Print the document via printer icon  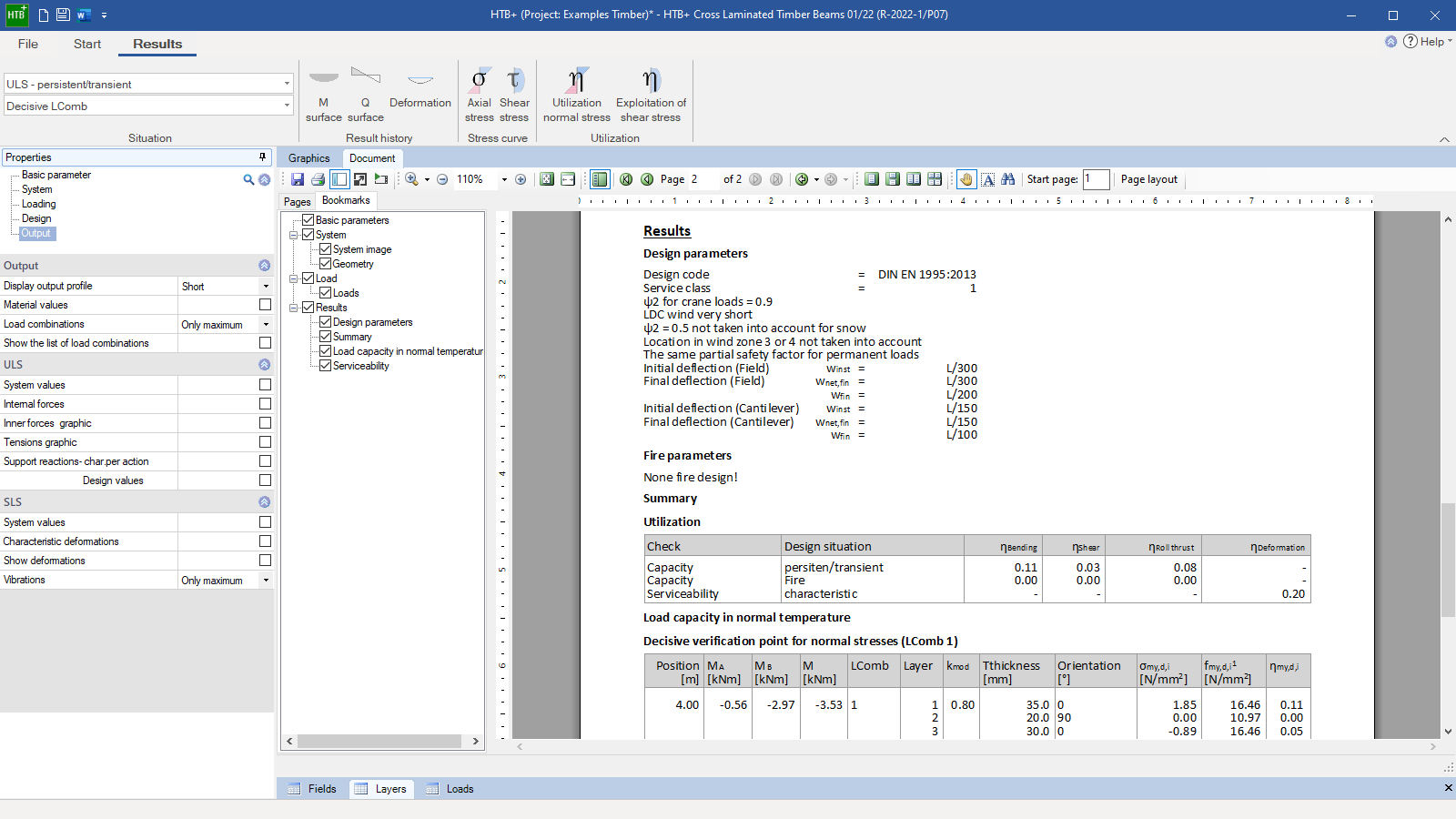click(x=318, y=179)
